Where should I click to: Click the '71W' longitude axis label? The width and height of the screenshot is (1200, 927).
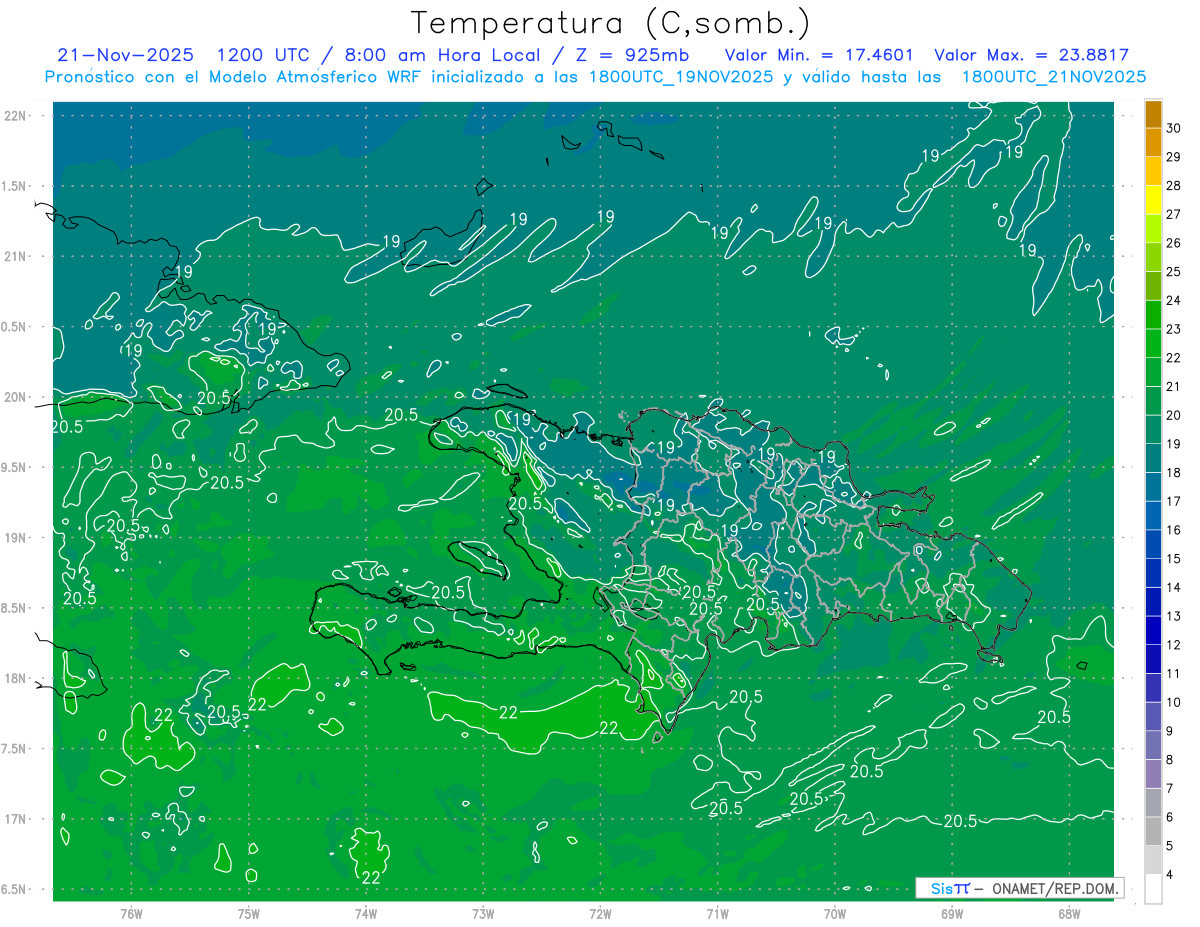point(717,914)
